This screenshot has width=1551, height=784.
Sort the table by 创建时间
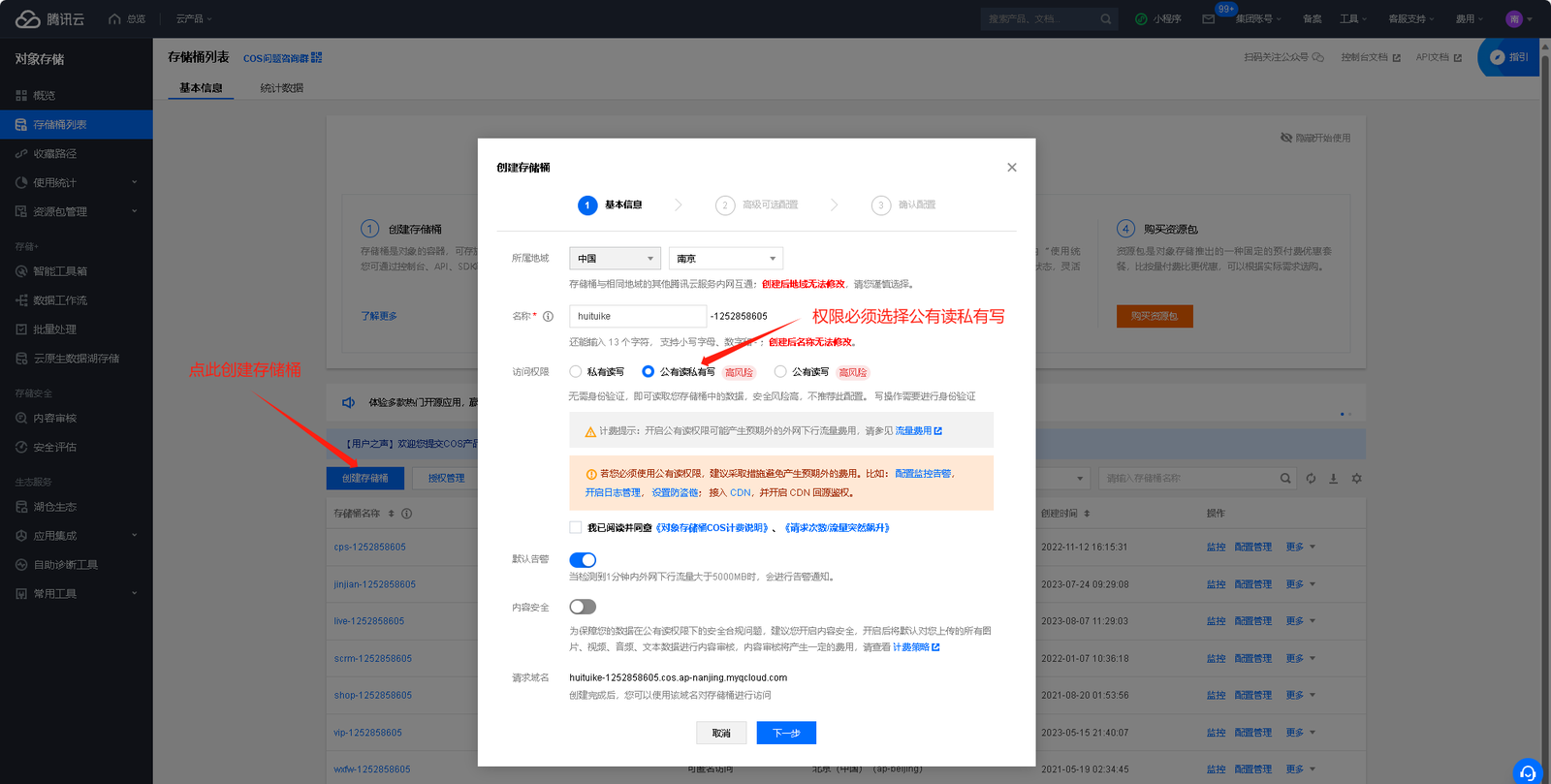click(1087, 514)
